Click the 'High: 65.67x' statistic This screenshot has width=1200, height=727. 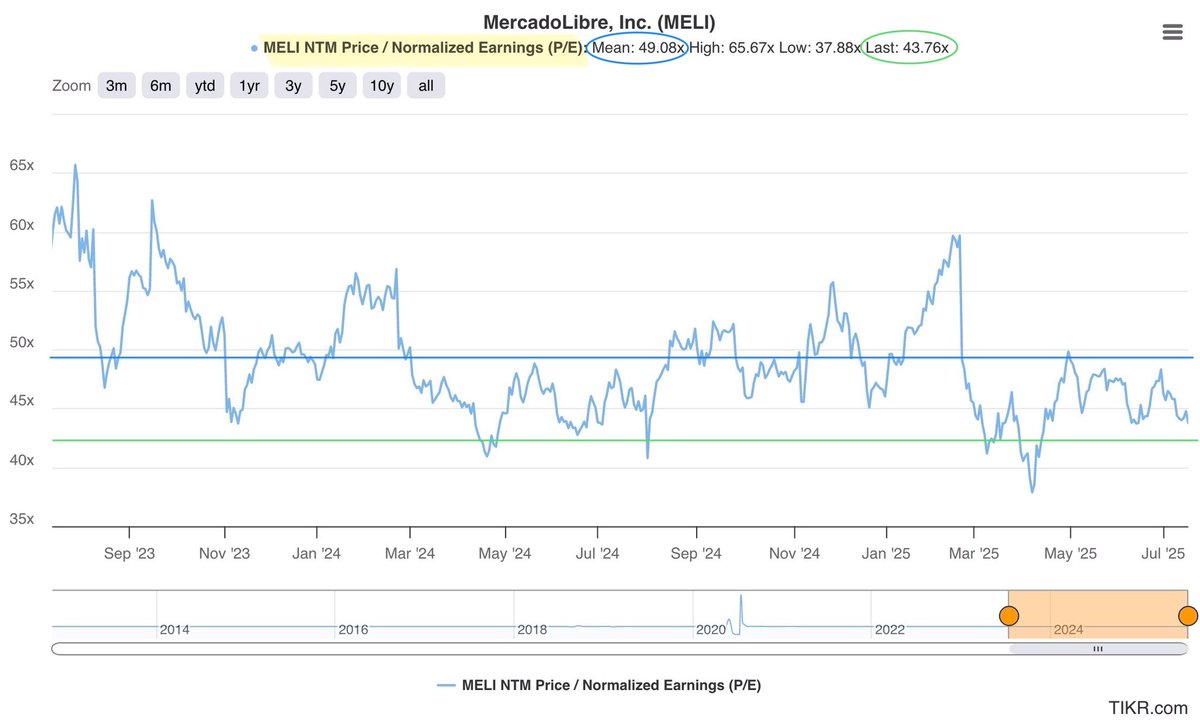click(732, 47)
